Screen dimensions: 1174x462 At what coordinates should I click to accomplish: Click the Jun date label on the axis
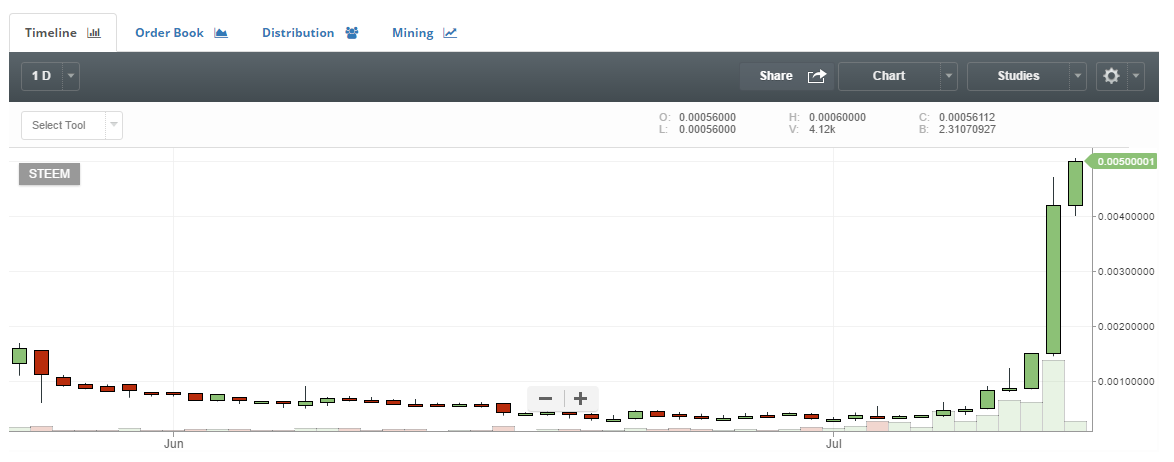[174, 446]
